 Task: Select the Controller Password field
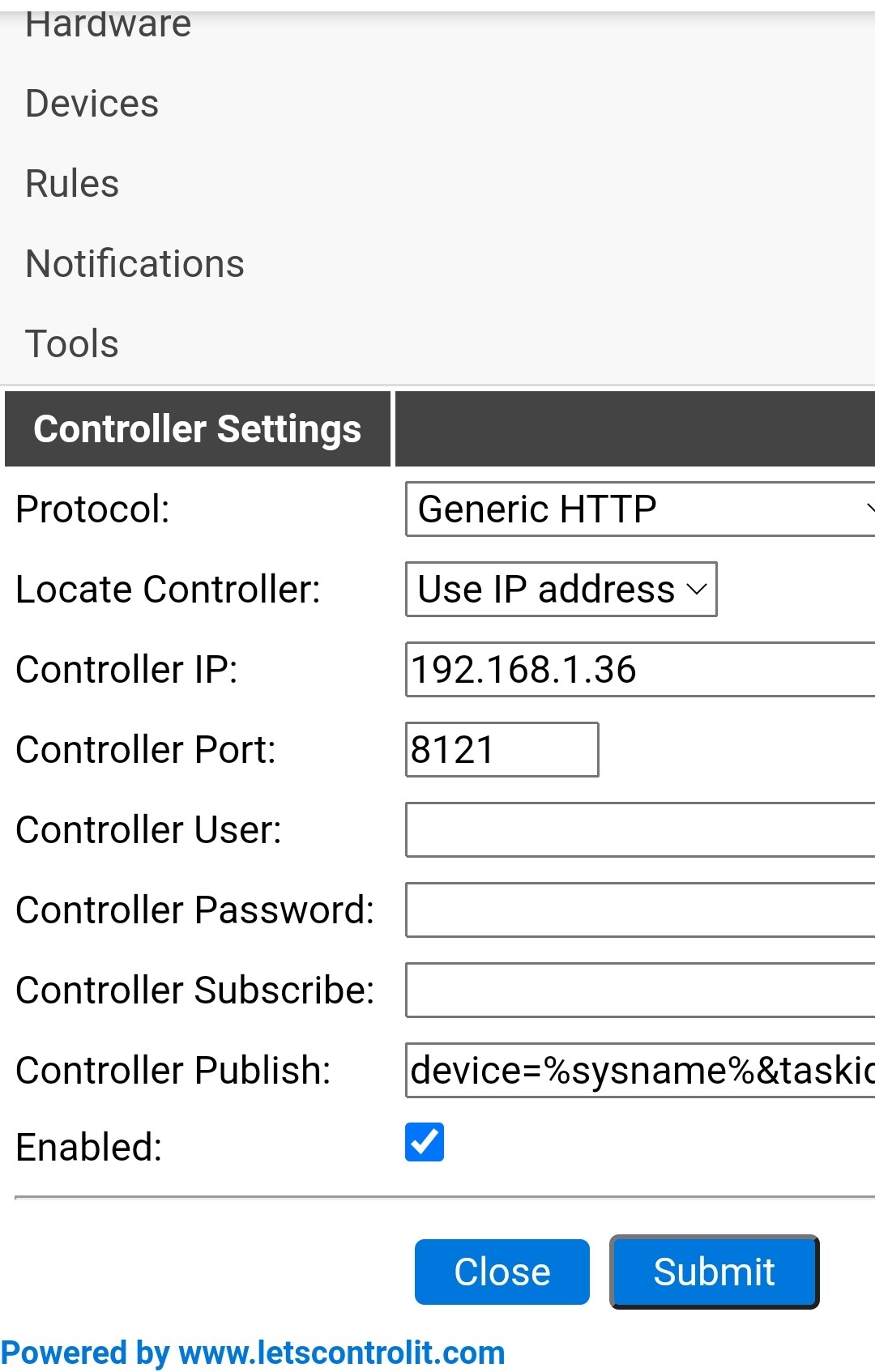tap(640, 910)
